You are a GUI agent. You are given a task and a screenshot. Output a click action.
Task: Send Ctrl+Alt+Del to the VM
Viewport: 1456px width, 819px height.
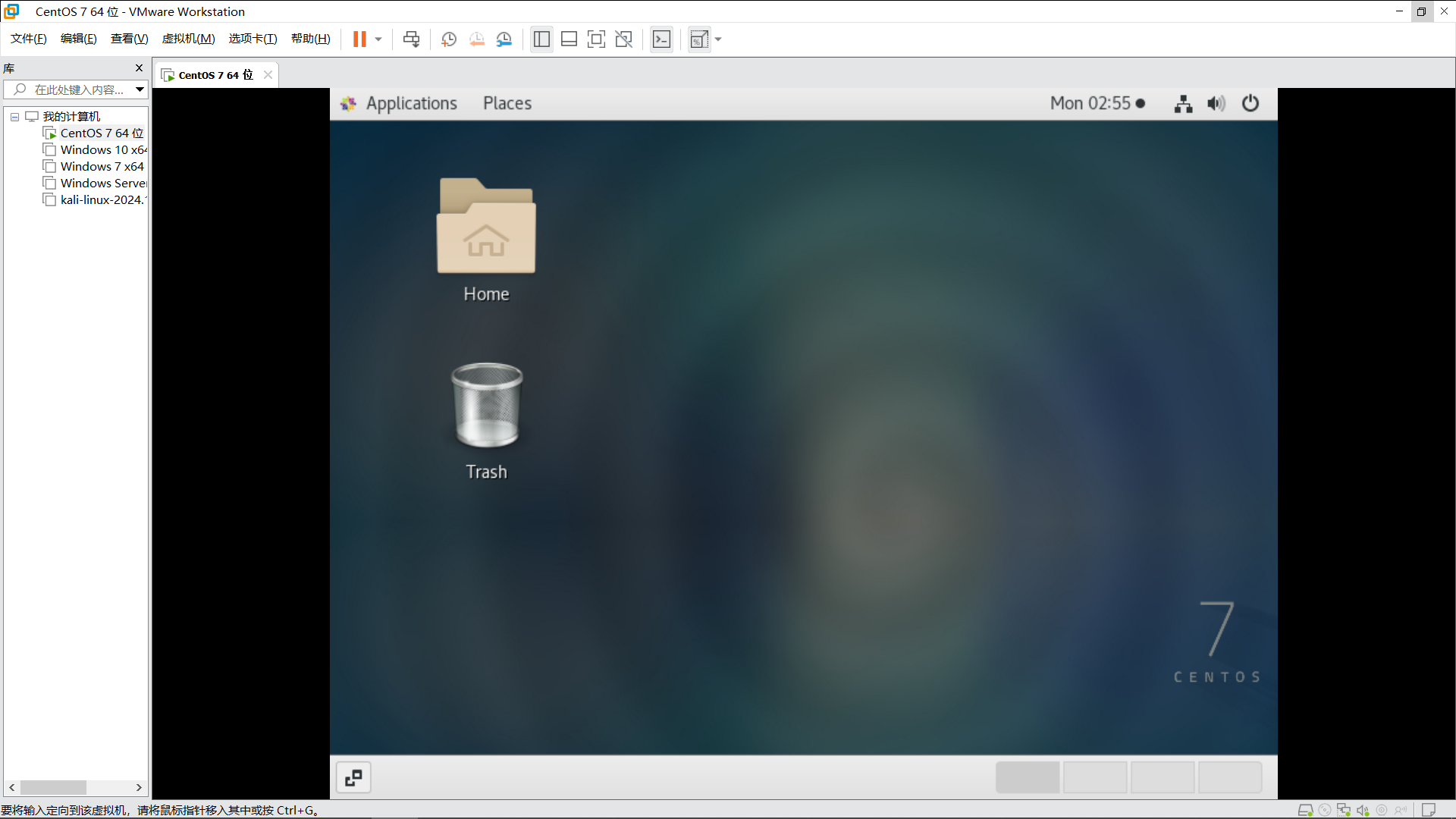tap(411, 39)
